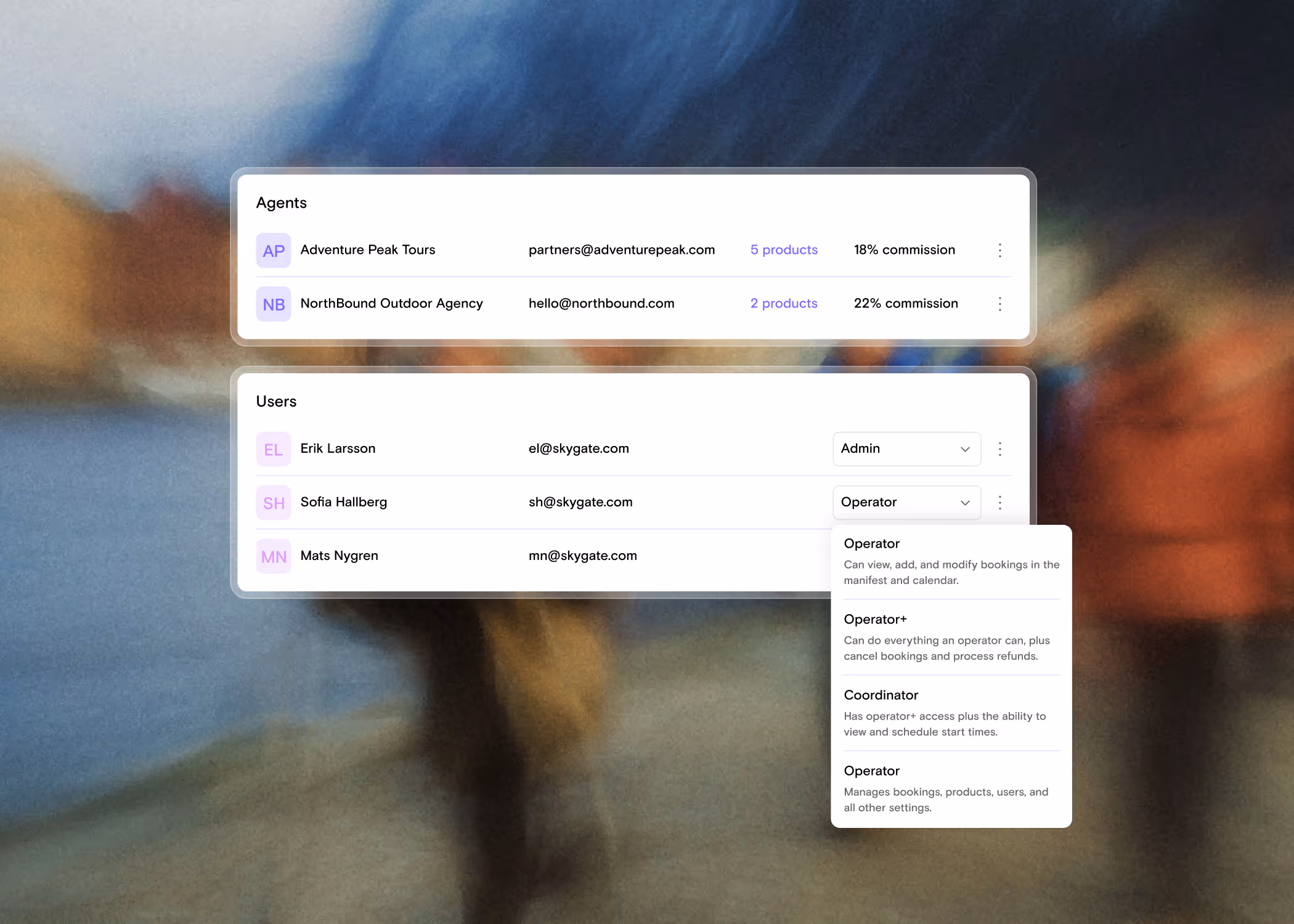Click the AP avatar for Adventure Peak Tours

[273, 250]
